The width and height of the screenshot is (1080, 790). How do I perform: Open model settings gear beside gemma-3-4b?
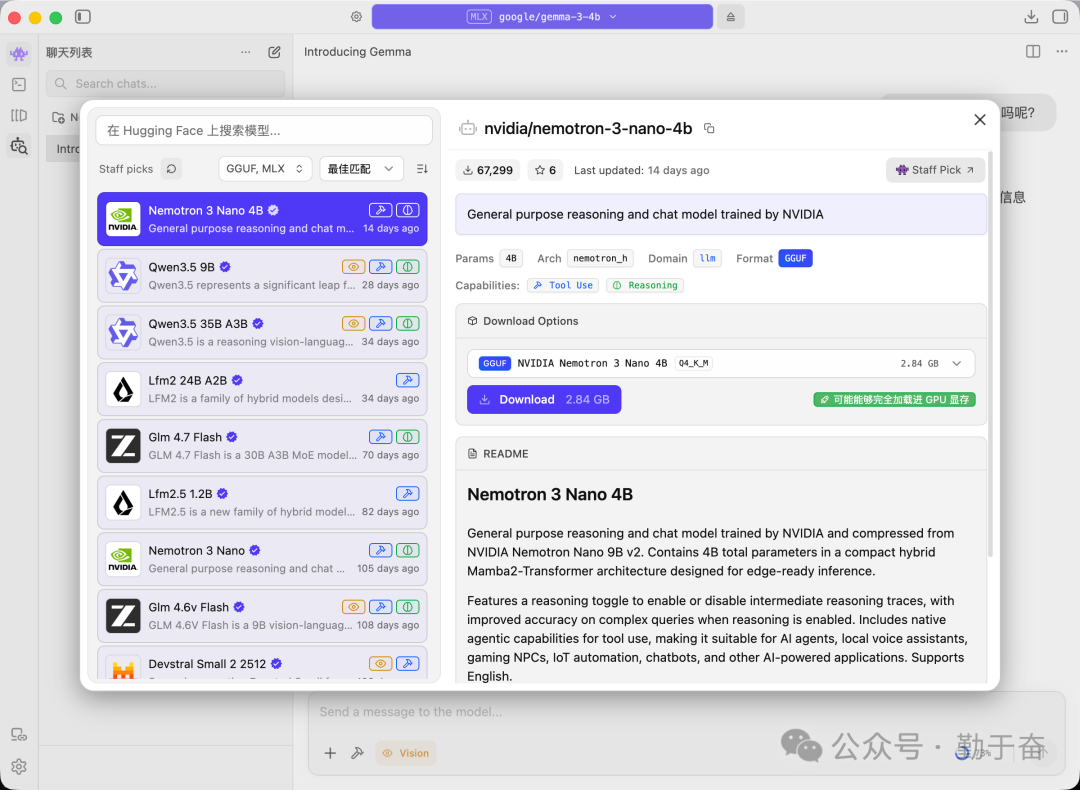[356, 17]
